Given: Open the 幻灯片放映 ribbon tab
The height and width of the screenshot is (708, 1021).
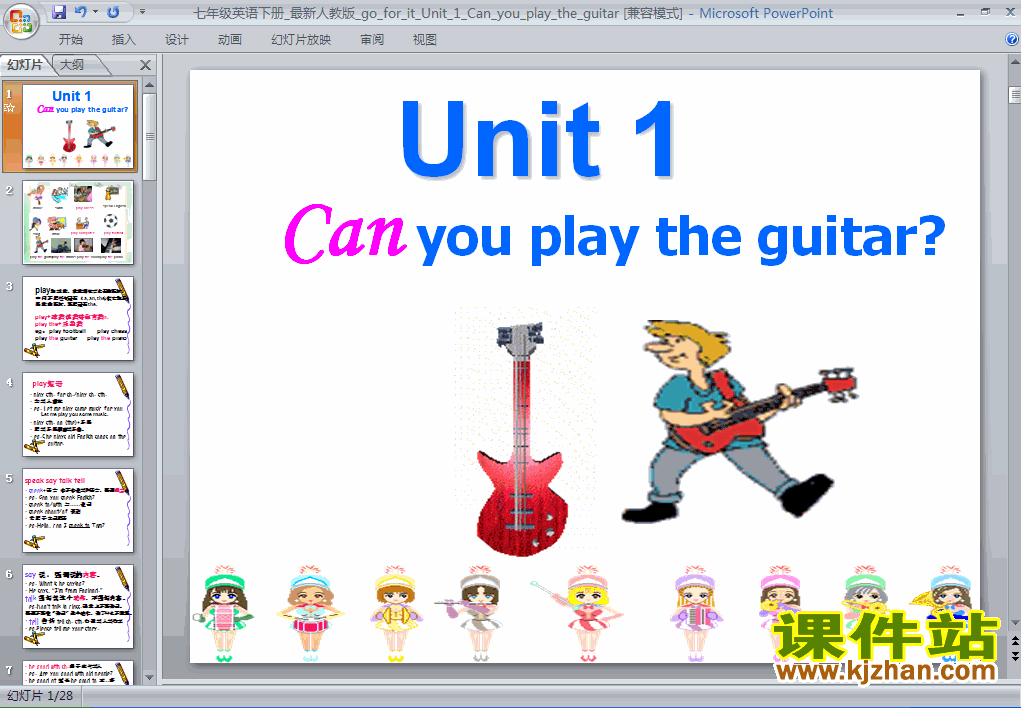Looking at the screenshot, I should (x=301, y=40).
